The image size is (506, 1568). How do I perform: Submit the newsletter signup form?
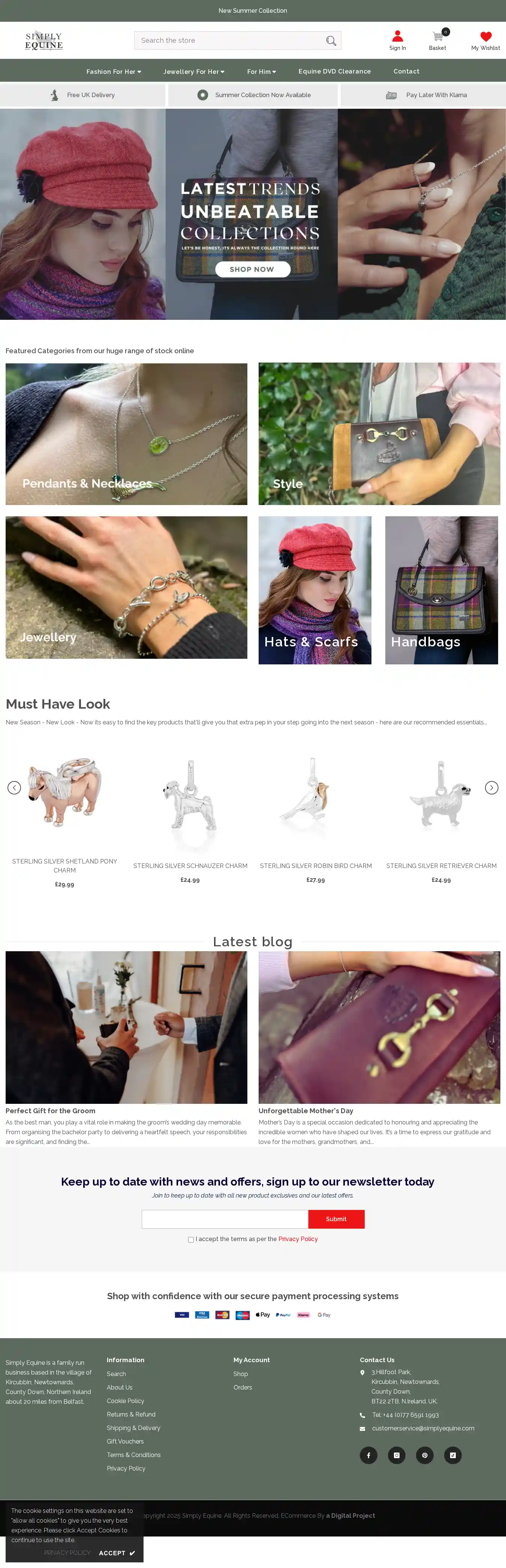pyautogui.click(x=336, y=1219)
